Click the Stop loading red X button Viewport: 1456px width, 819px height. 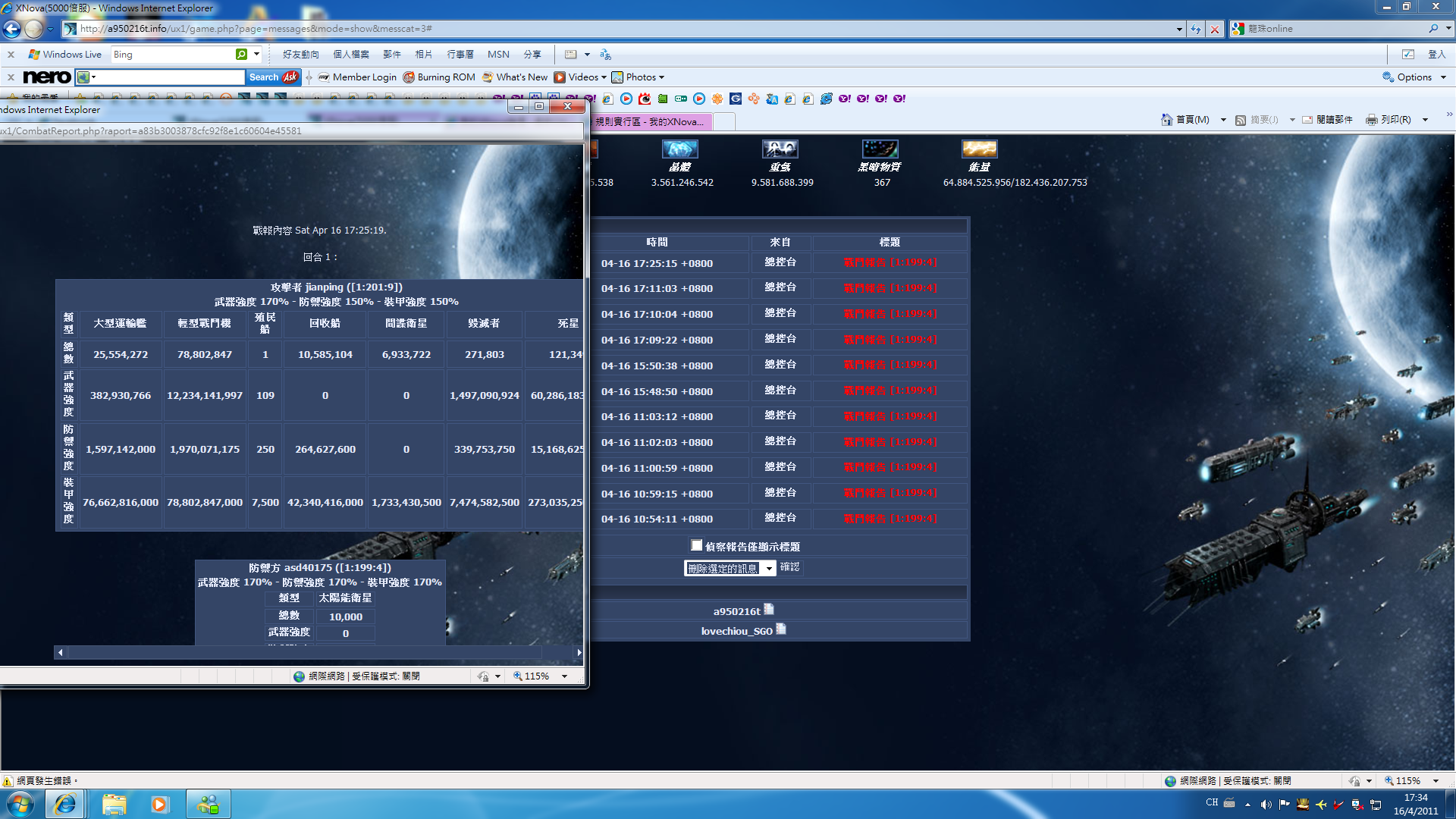[1215, 29]
